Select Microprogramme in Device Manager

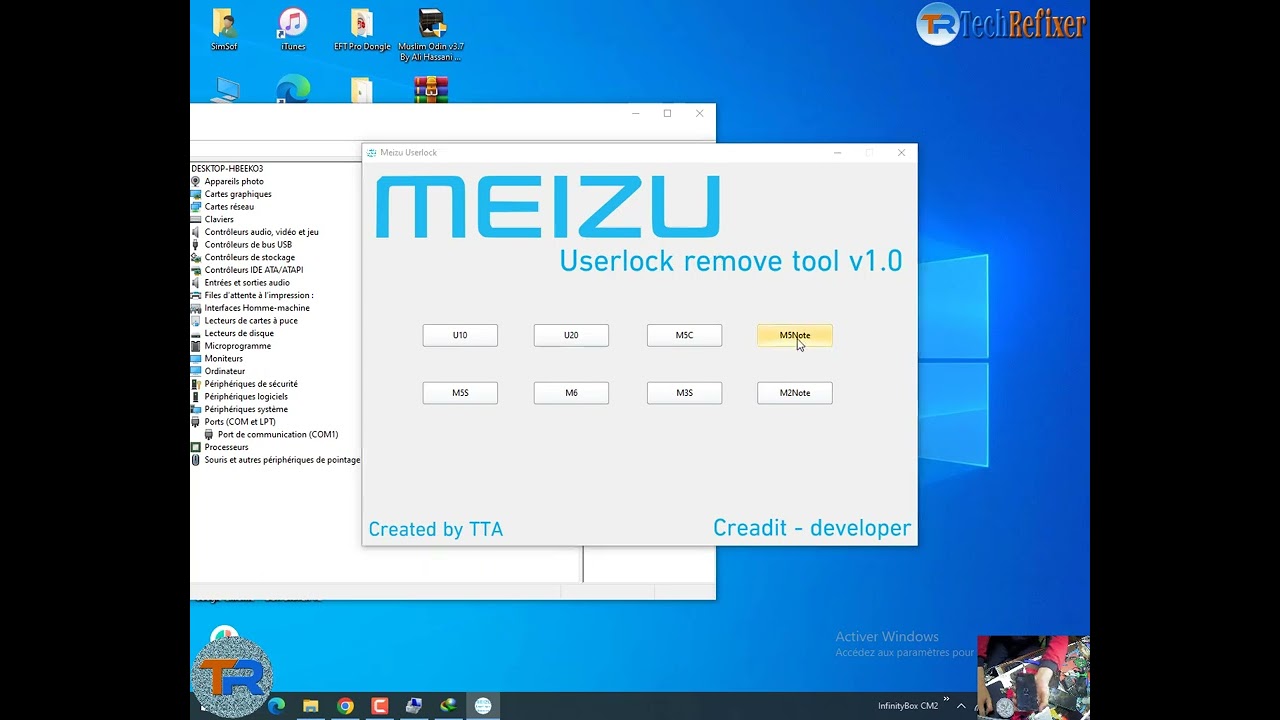tap(237, 346)
